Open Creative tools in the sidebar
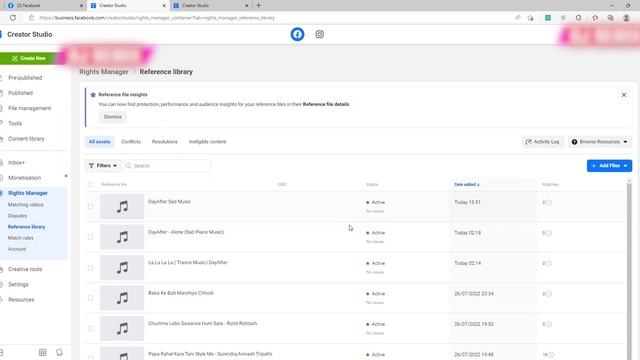640x360 pixels. click(25, 269)
